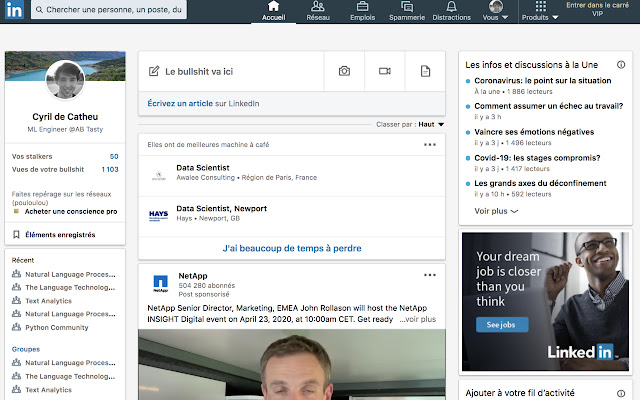Click the NetApp logo on sponsored post
This screenshot has height=400, width=640.
[x=160, y=284]
